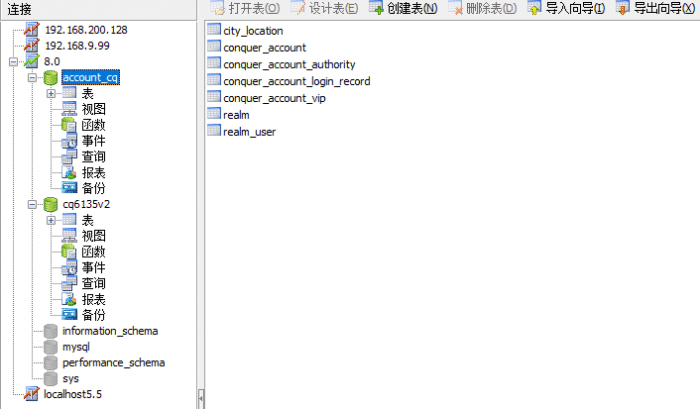Click the 导出向导 (export wizard) toolbar icon
This screenshot has height=409, width=700.
click(622, 9)
